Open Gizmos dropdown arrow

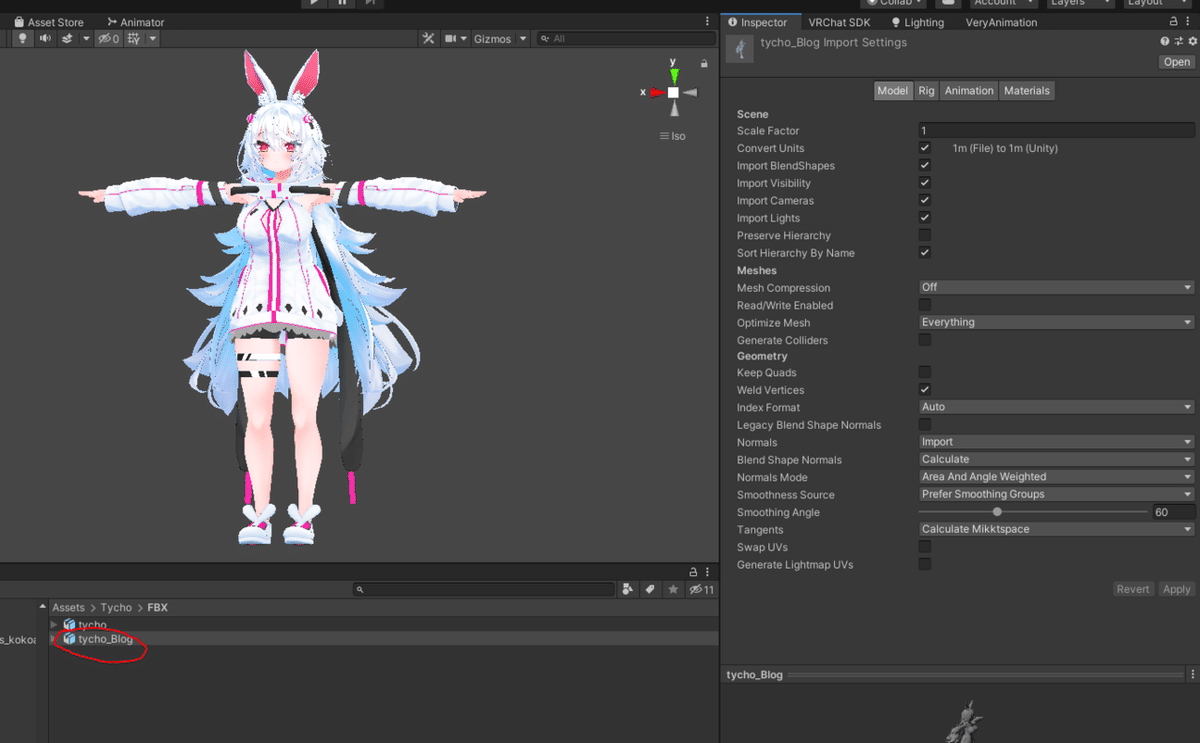(523, 39)
